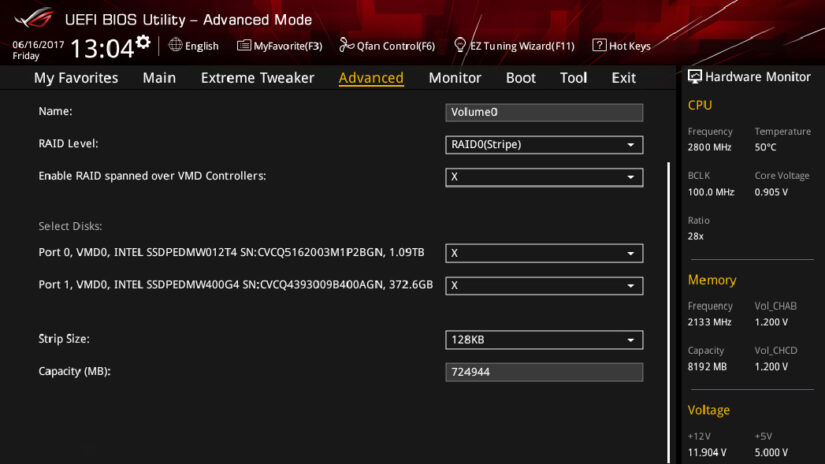The image size is (825, 464).
Task: Open MyFavorite(F3) list icon
Action: pyautogui.click(x=244, y=45)
